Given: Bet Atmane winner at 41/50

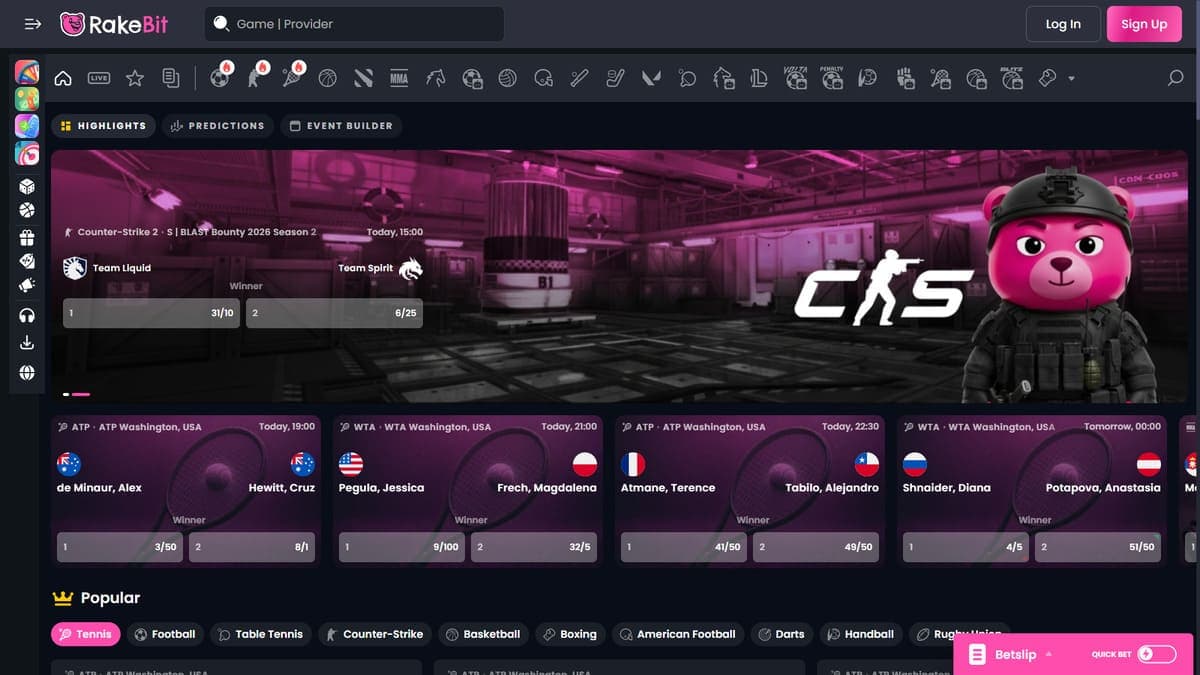Looking at the screenshot, I should [x=684, y=547].
